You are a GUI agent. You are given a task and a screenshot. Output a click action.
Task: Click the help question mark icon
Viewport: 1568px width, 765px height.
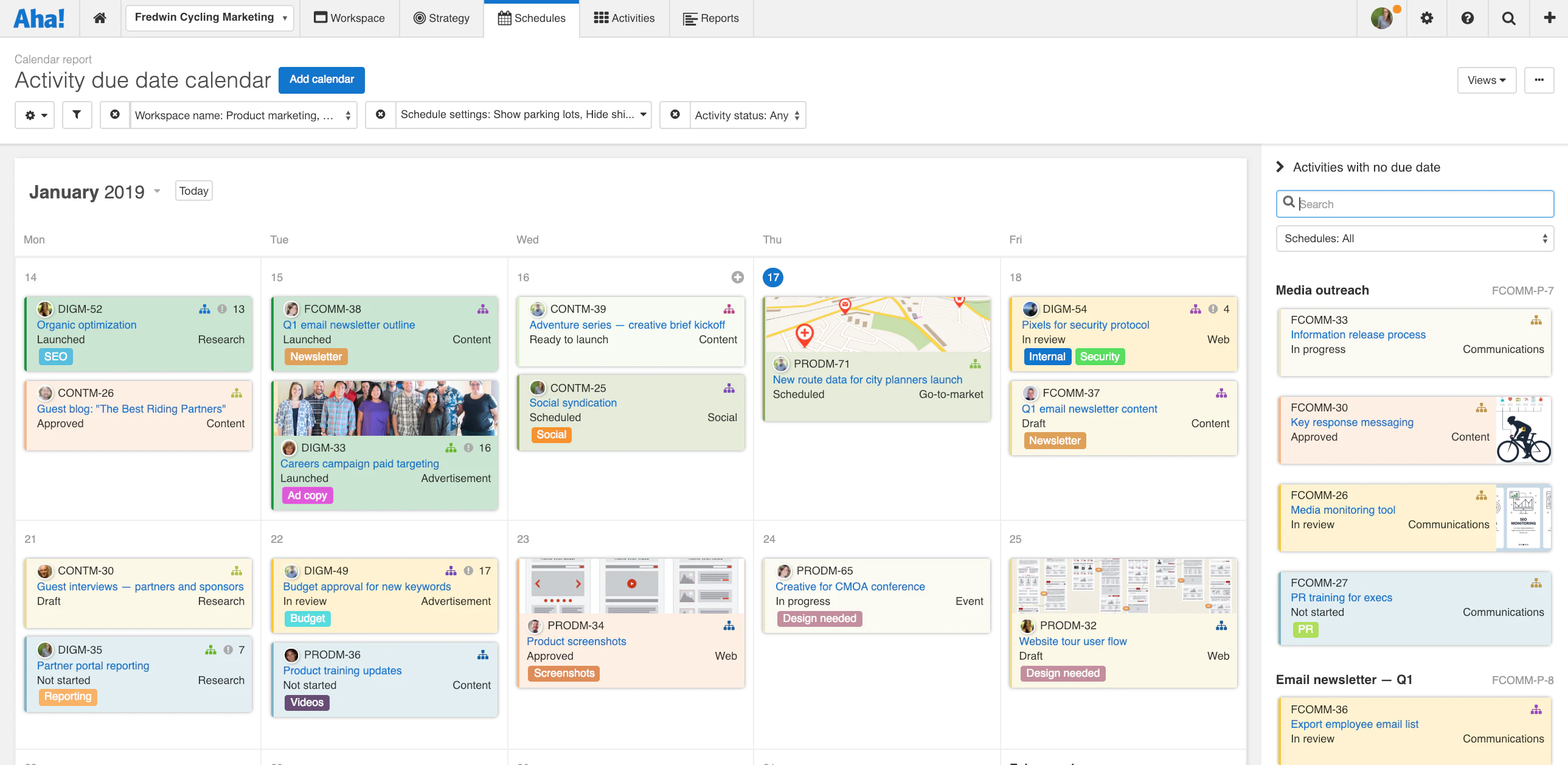(1467, 18)
